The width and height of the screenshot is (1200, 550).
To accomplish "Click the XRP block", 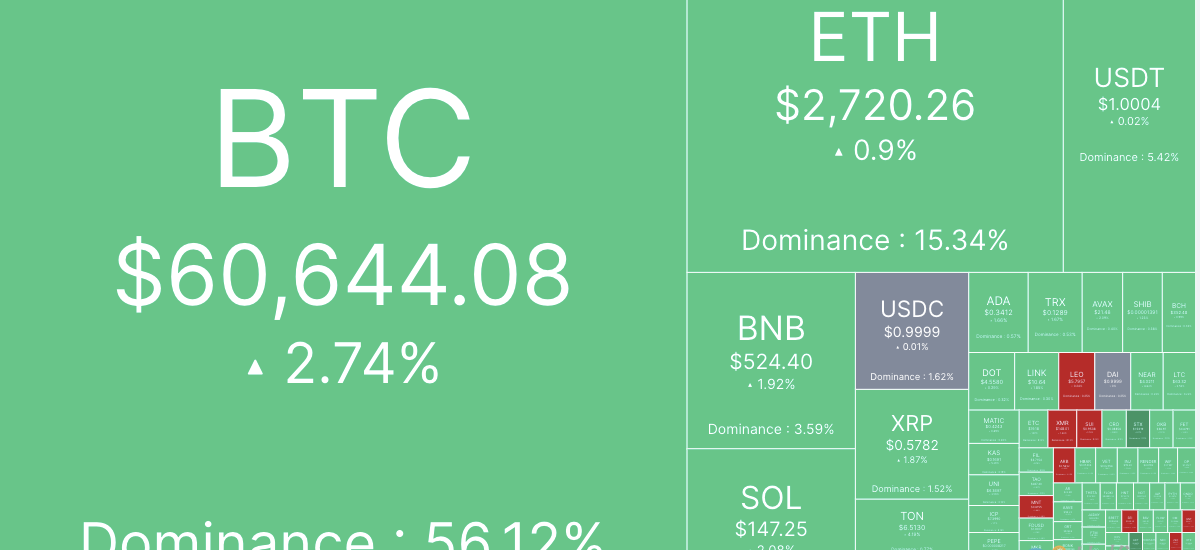I will 912,445.
